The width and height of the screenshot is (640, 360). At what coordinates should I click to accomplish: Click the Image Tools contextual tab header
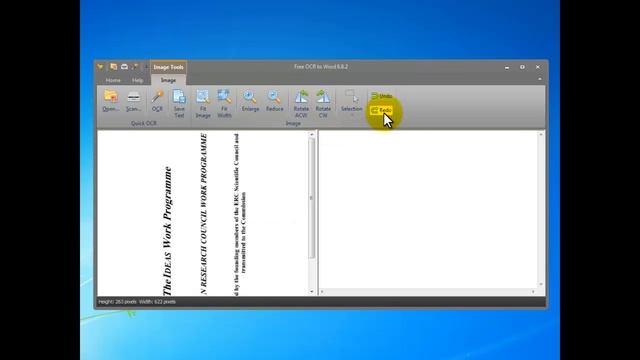point(168,67)
